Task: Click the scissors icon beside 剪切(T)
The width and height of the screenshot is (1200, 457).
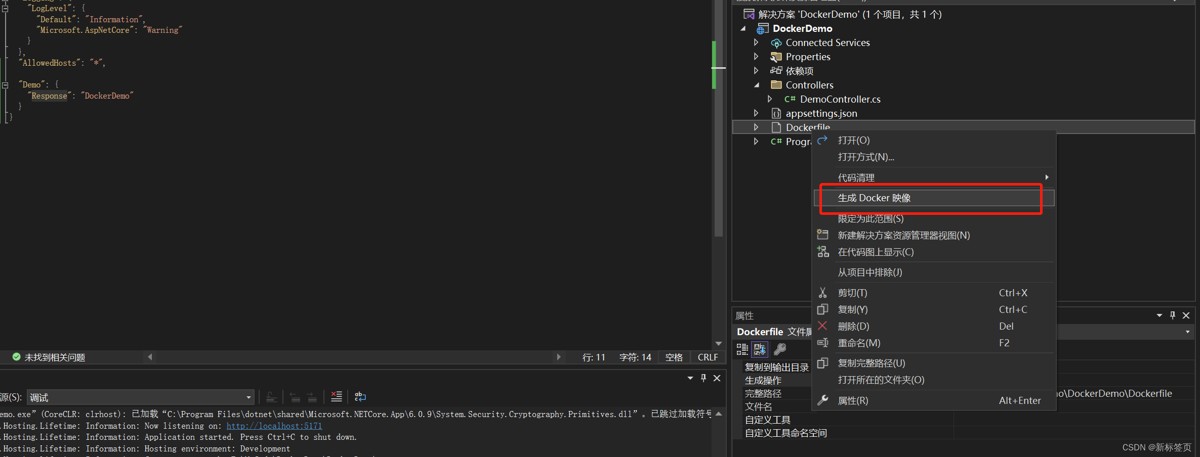Action: pos(823,293)
